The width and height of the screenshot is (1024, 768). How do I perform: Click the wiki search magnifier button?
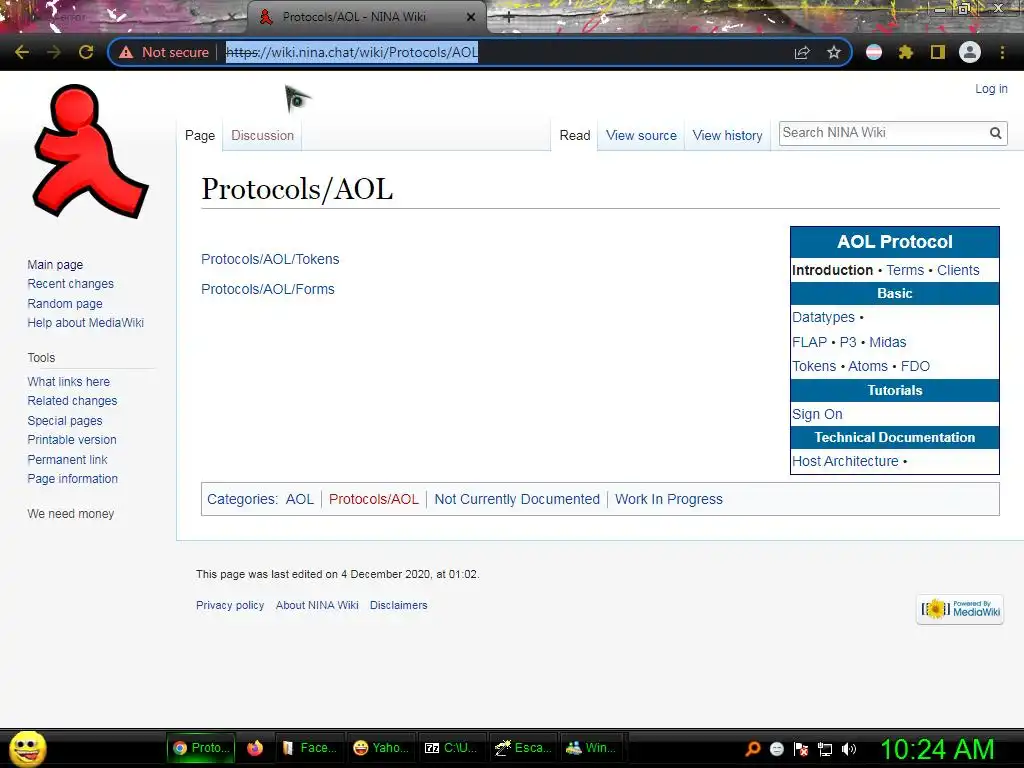click(995, 133)
